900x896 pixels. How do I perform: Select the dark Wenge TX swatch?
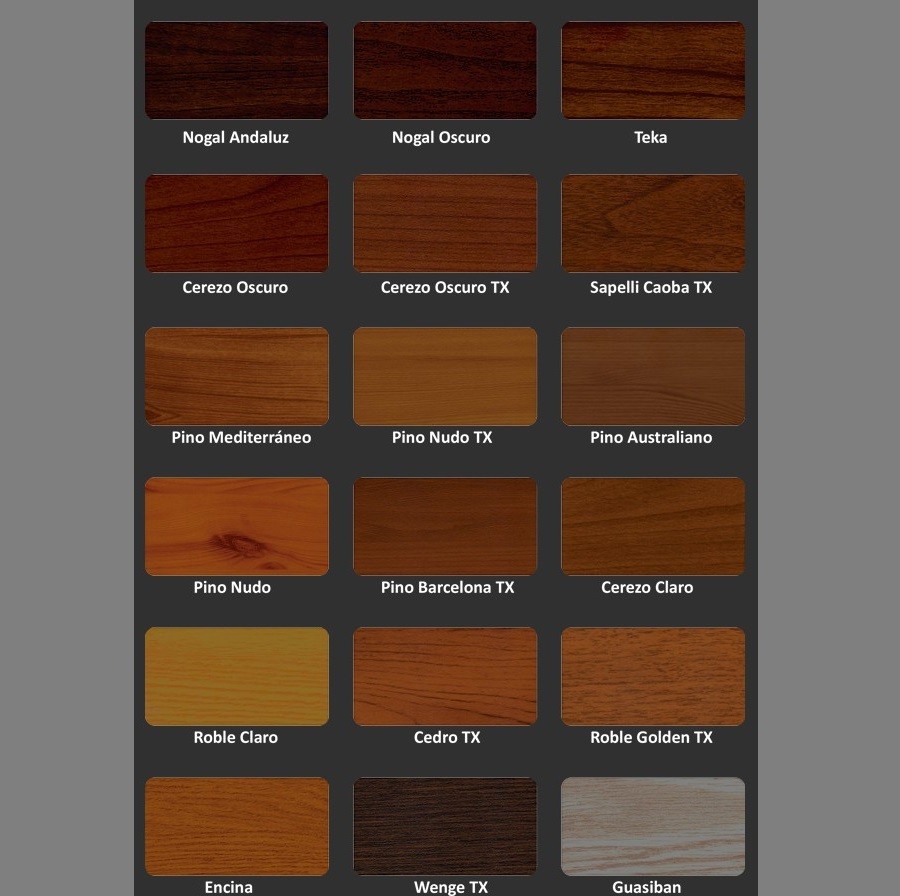point(445,827)
